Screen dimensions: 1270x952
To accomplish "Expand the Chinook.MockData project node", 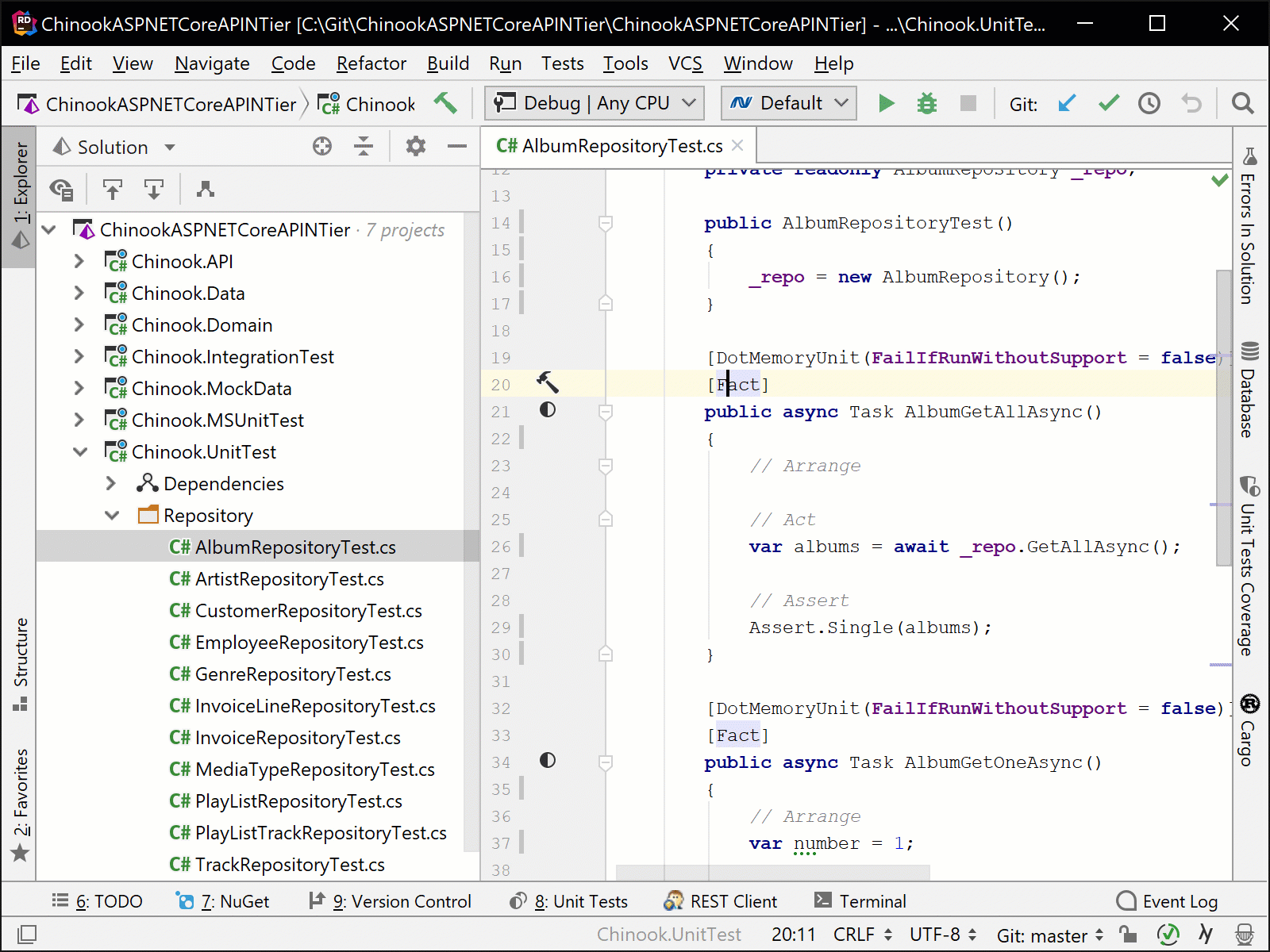I will coord(79,388).
